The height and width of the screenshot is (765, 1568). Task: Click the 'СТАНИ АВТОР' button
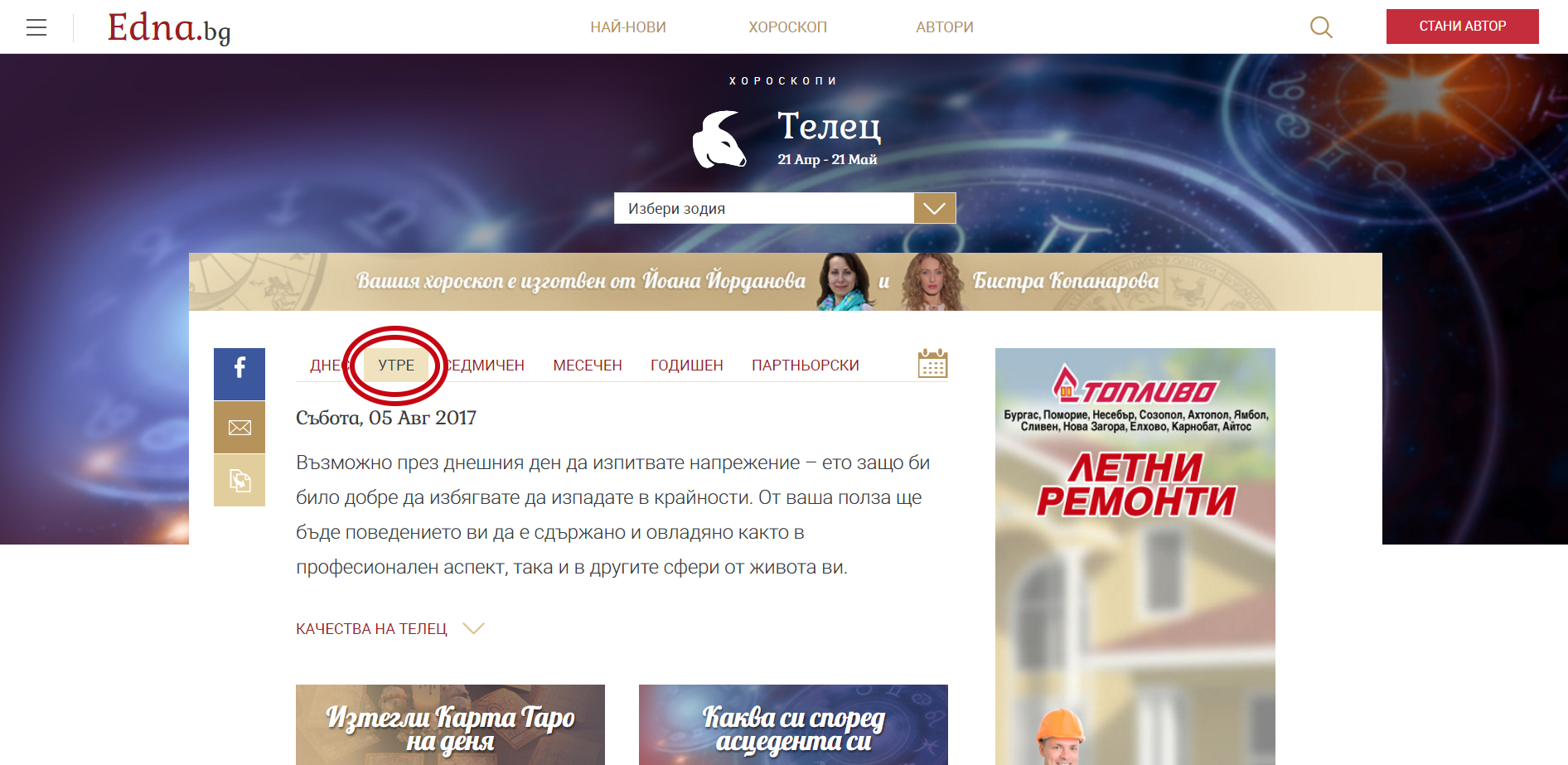(1462, 27)
